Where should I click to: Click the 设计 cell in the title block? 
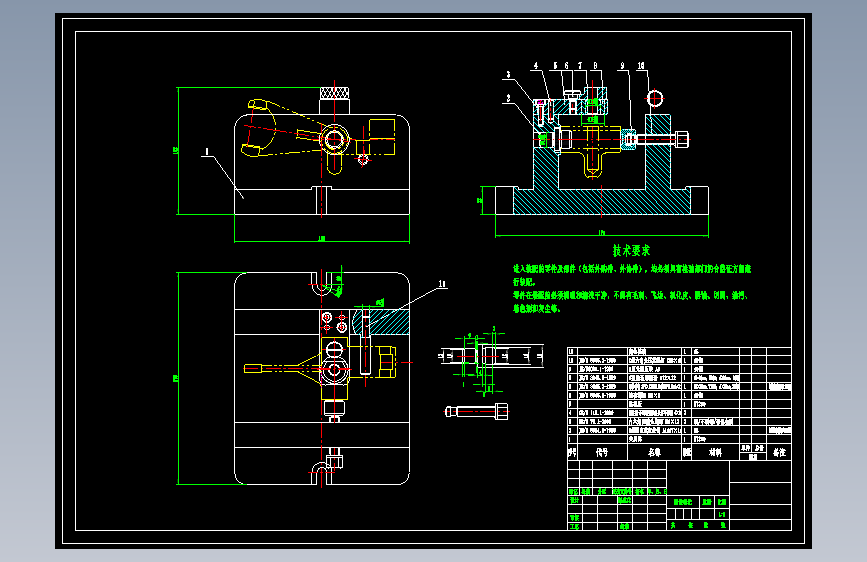pos(574,500)
